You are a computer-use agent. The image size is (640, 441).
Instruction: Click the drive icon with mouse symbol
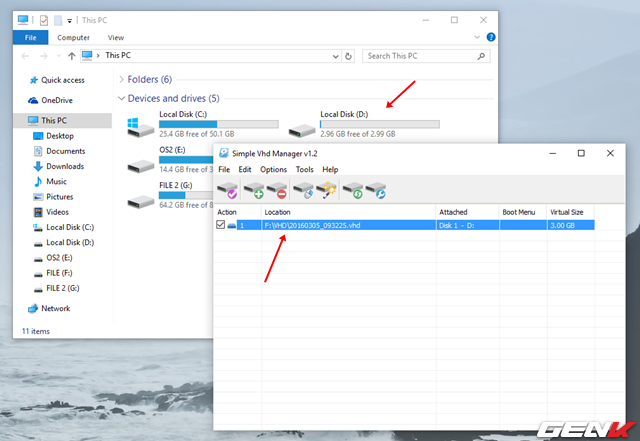[x=303, y=190]
